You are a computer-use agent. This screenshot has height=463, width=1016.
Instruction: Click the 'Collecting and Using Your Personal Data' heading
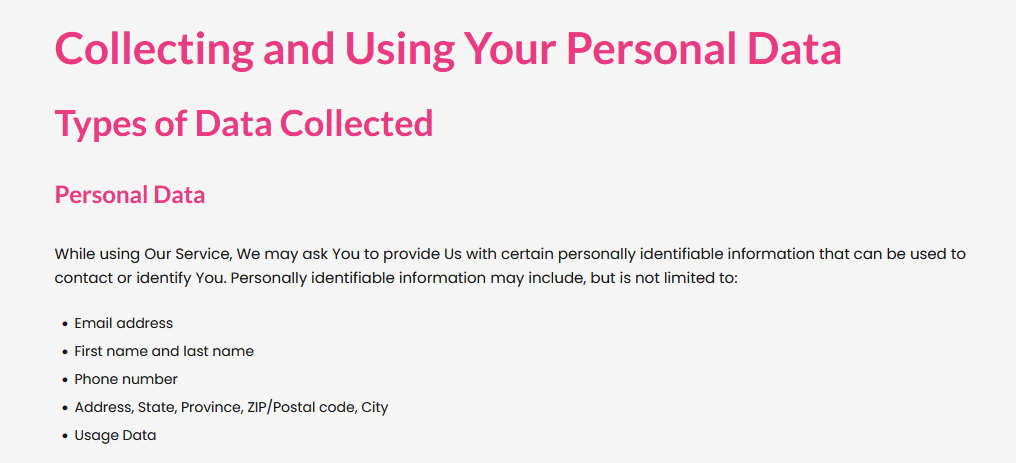(448, 49)
